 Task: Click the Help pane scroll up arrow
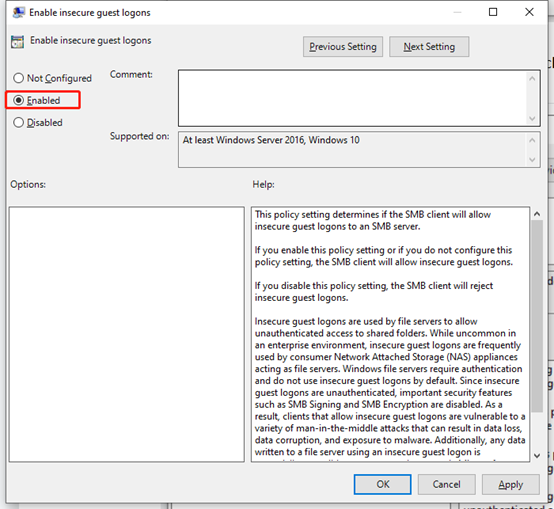click(537, 214)
